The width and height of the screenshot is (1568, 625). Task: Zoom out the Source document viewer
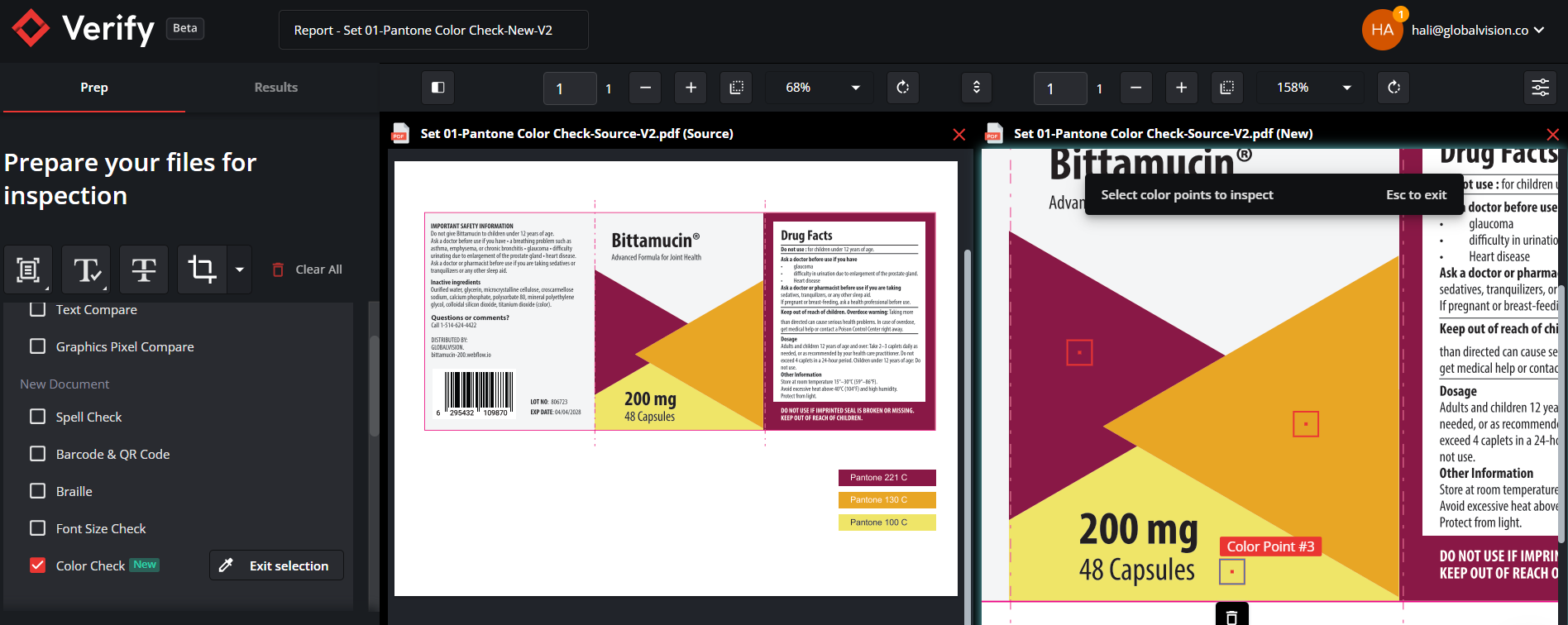point(645,88)
